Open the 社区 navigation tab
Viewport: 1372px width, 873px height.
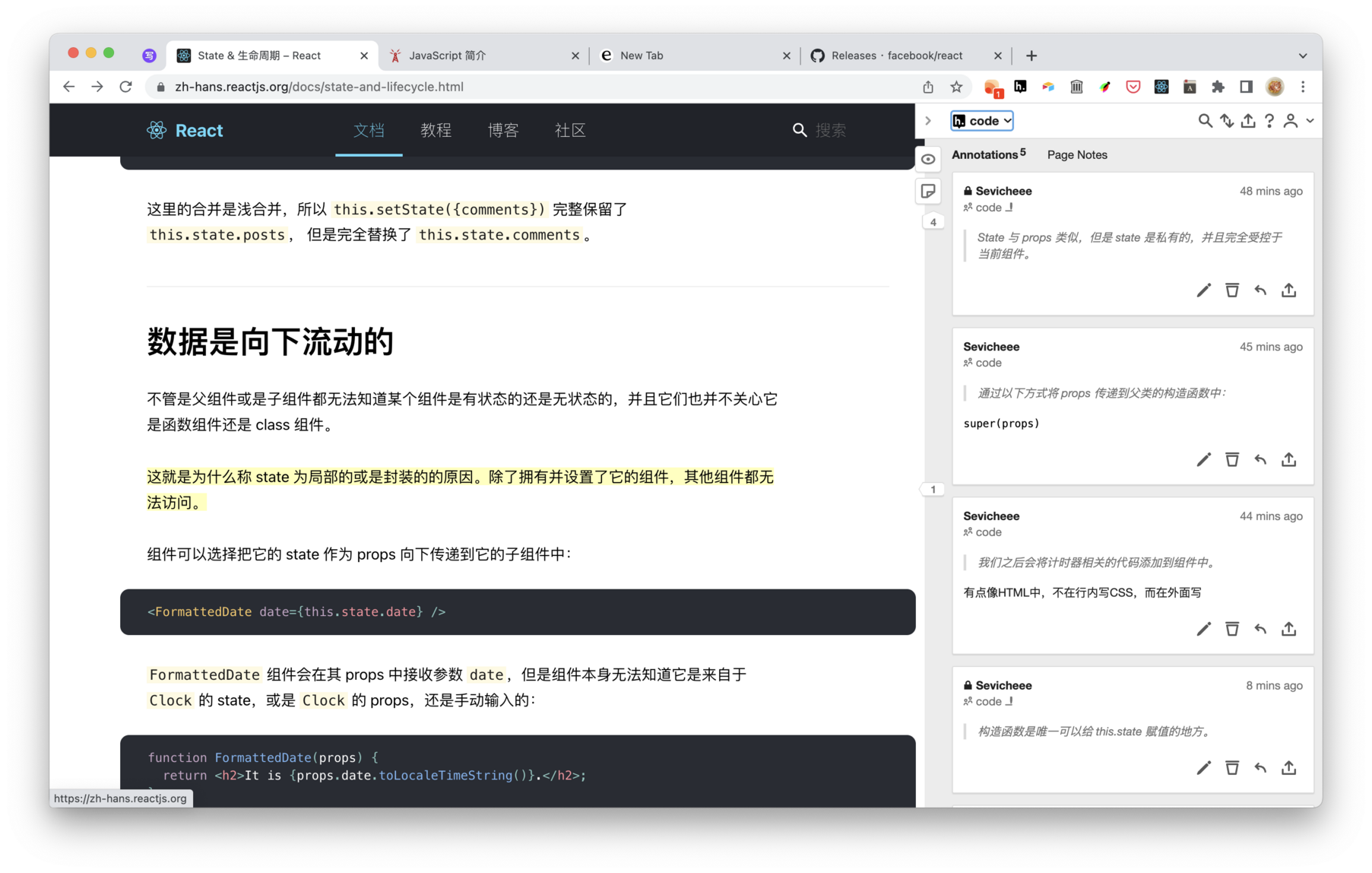570,130
